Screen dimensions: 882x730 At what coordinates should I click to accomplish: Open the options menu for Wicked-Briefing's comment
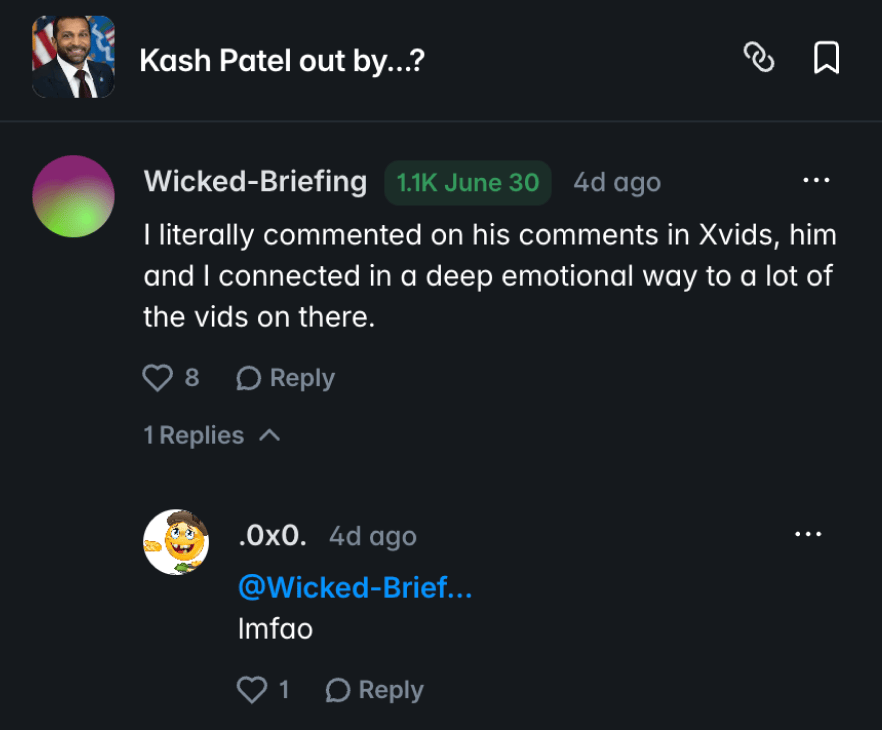(817, 180)
